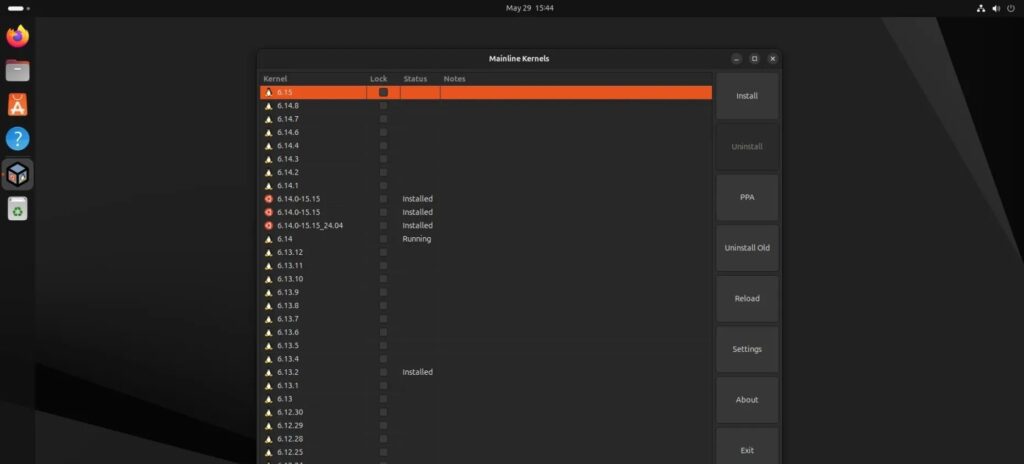1024x464 pixels.
Task: Open the Files app in the dock
Action: click(18, 71)
